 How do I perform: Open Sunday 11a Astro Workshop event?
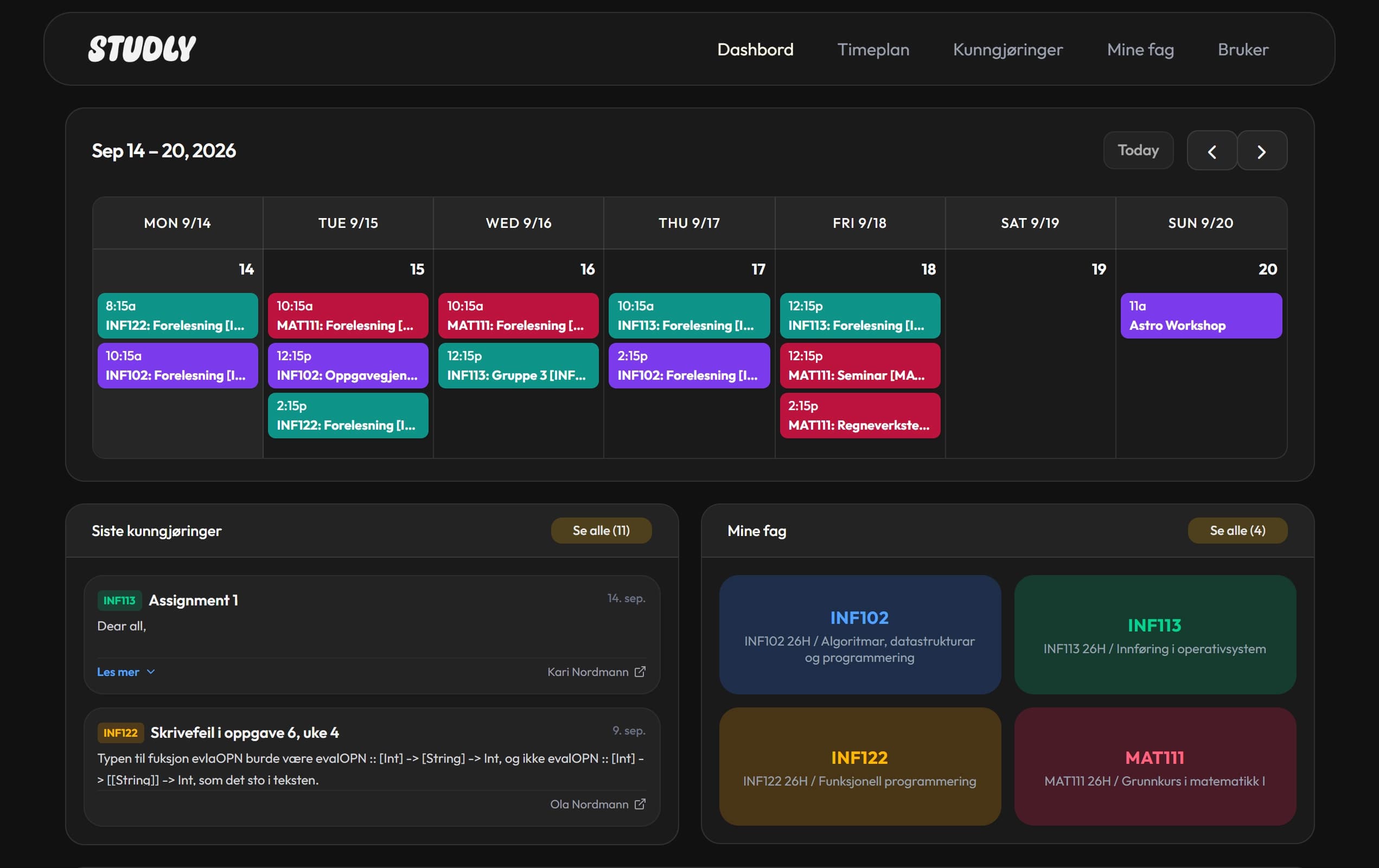(1201, 316)
